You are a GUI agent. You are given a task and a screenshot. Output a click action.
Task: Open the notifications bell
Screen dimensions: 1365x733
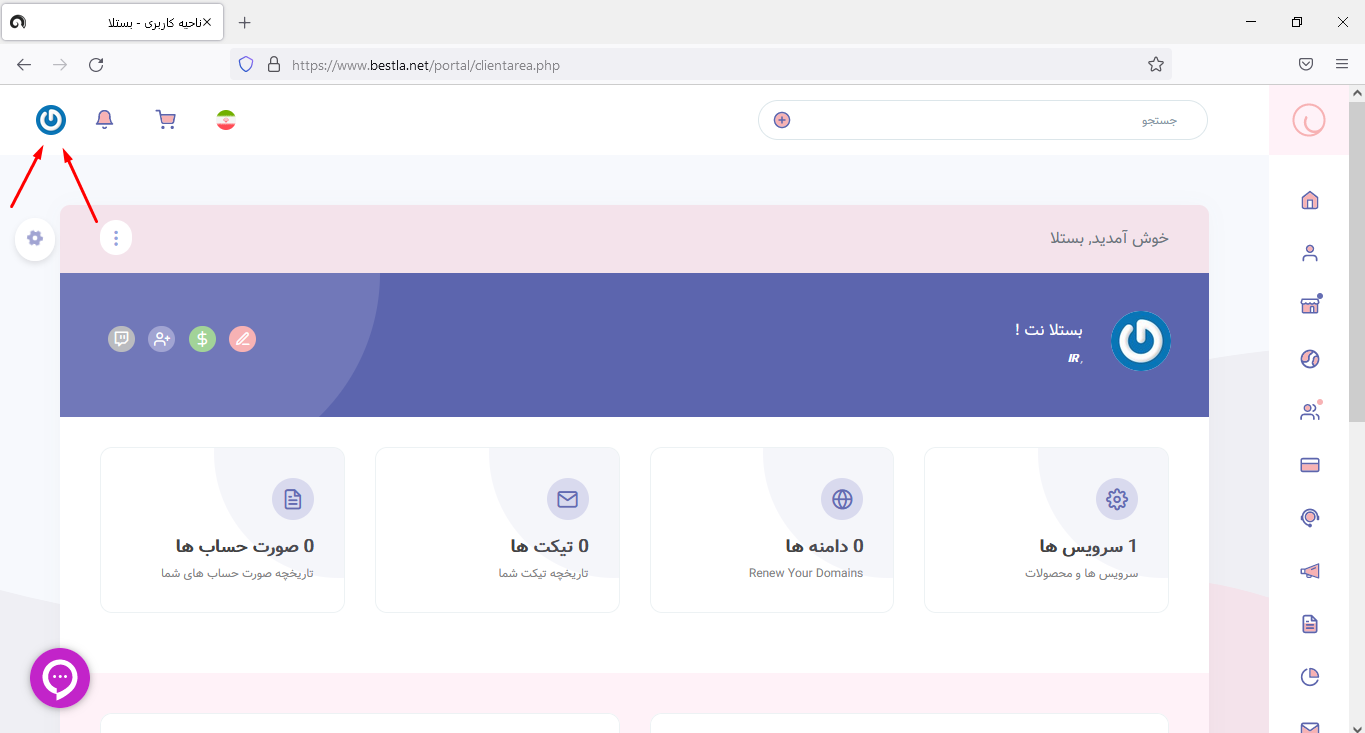(x=104, y=120)
